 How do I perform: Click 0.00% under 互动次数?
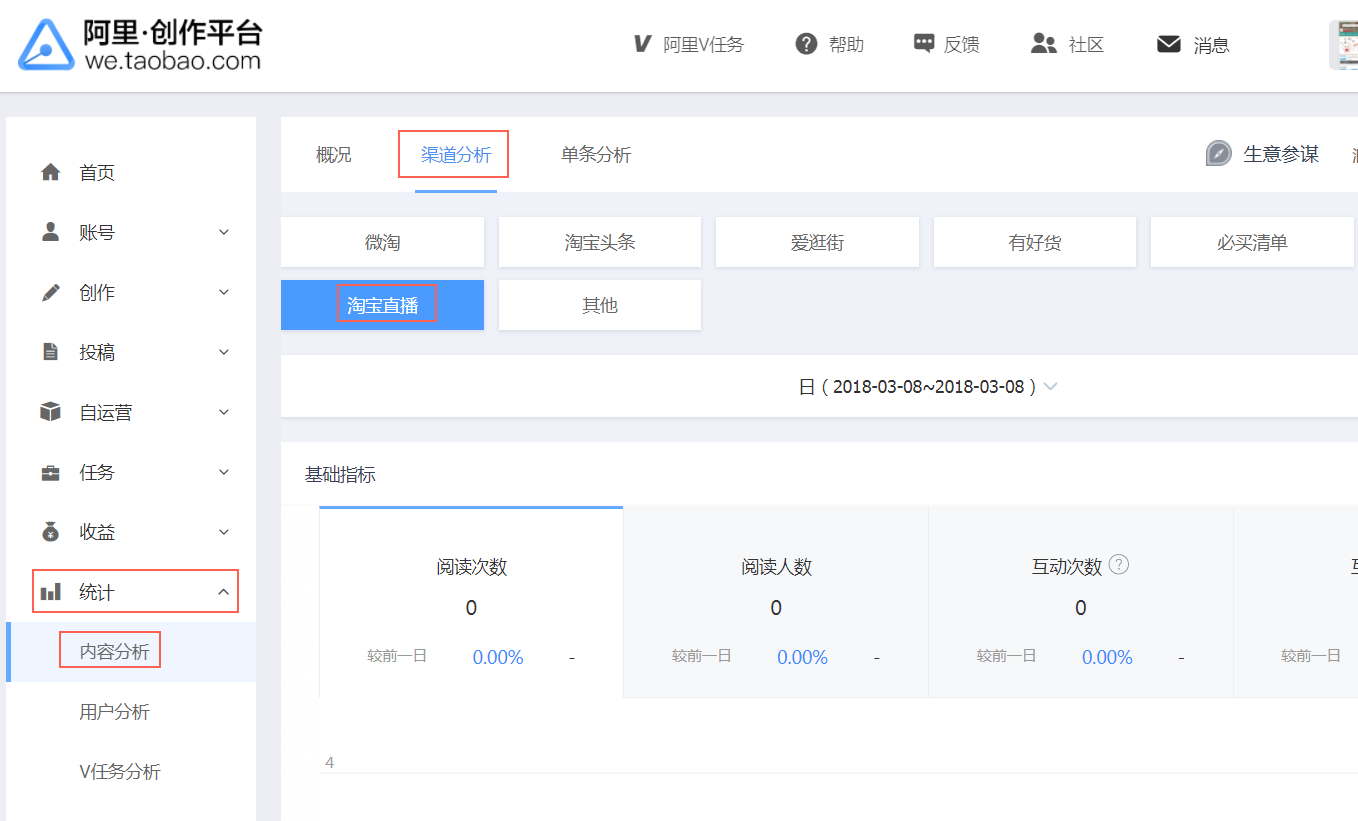[x=1108, y=657]
